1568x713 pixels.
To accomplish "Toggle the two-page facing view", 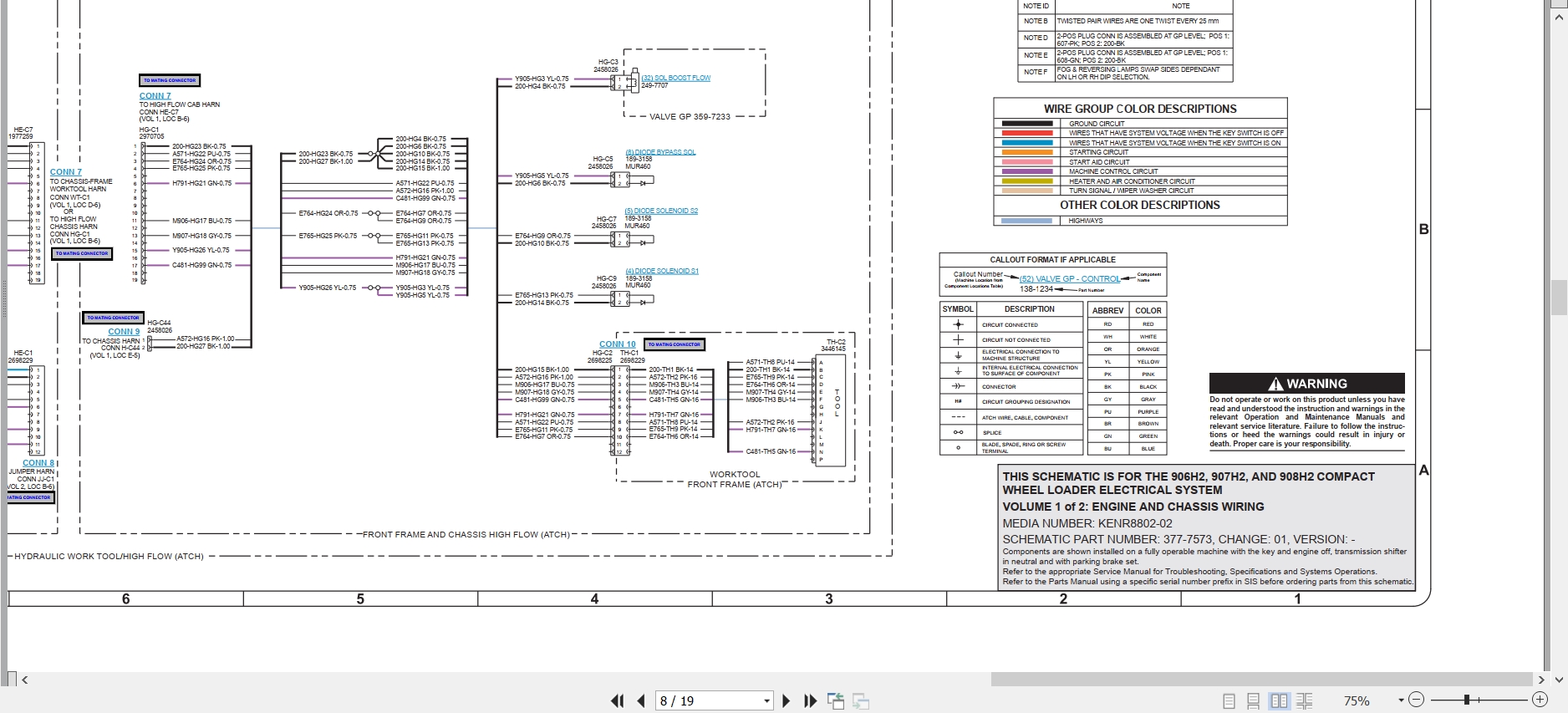I will (x=1279, y=701).
